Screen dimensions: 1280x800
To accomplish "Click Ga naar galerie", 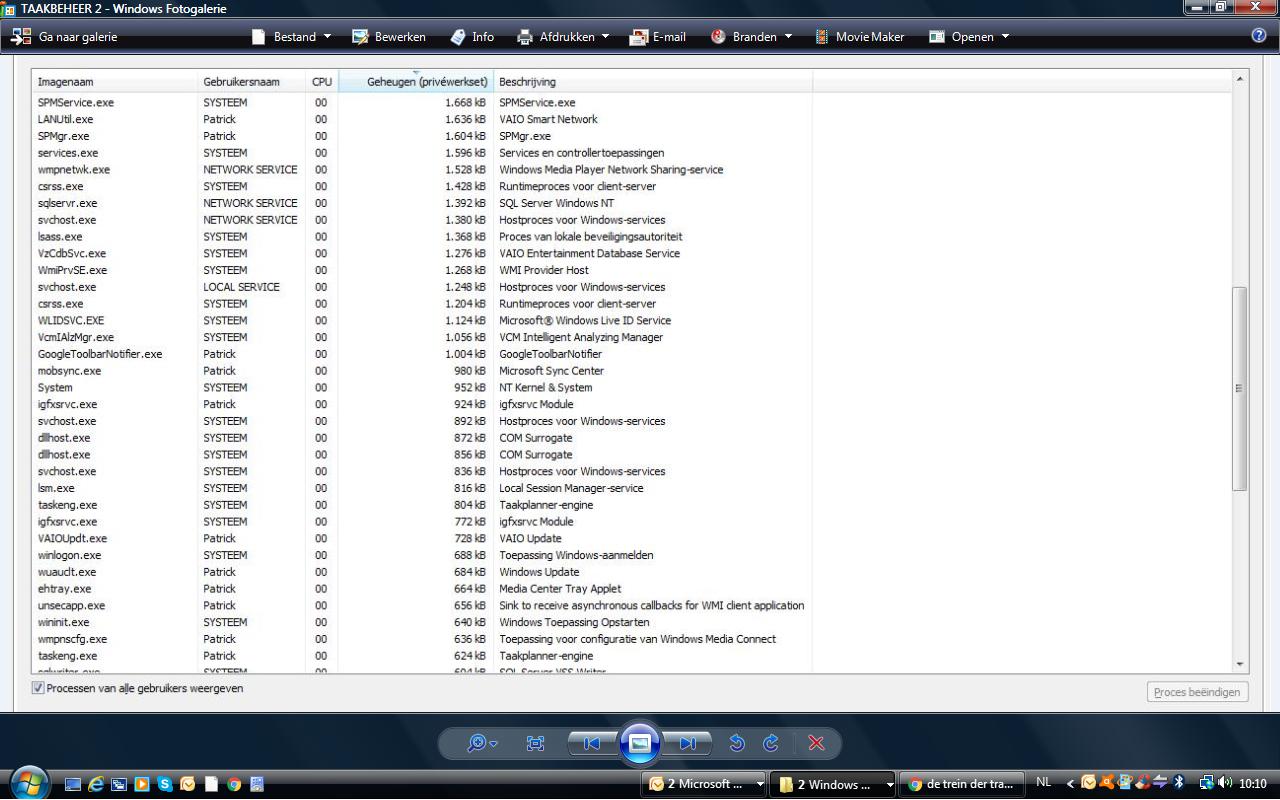I will coord(64,37).
